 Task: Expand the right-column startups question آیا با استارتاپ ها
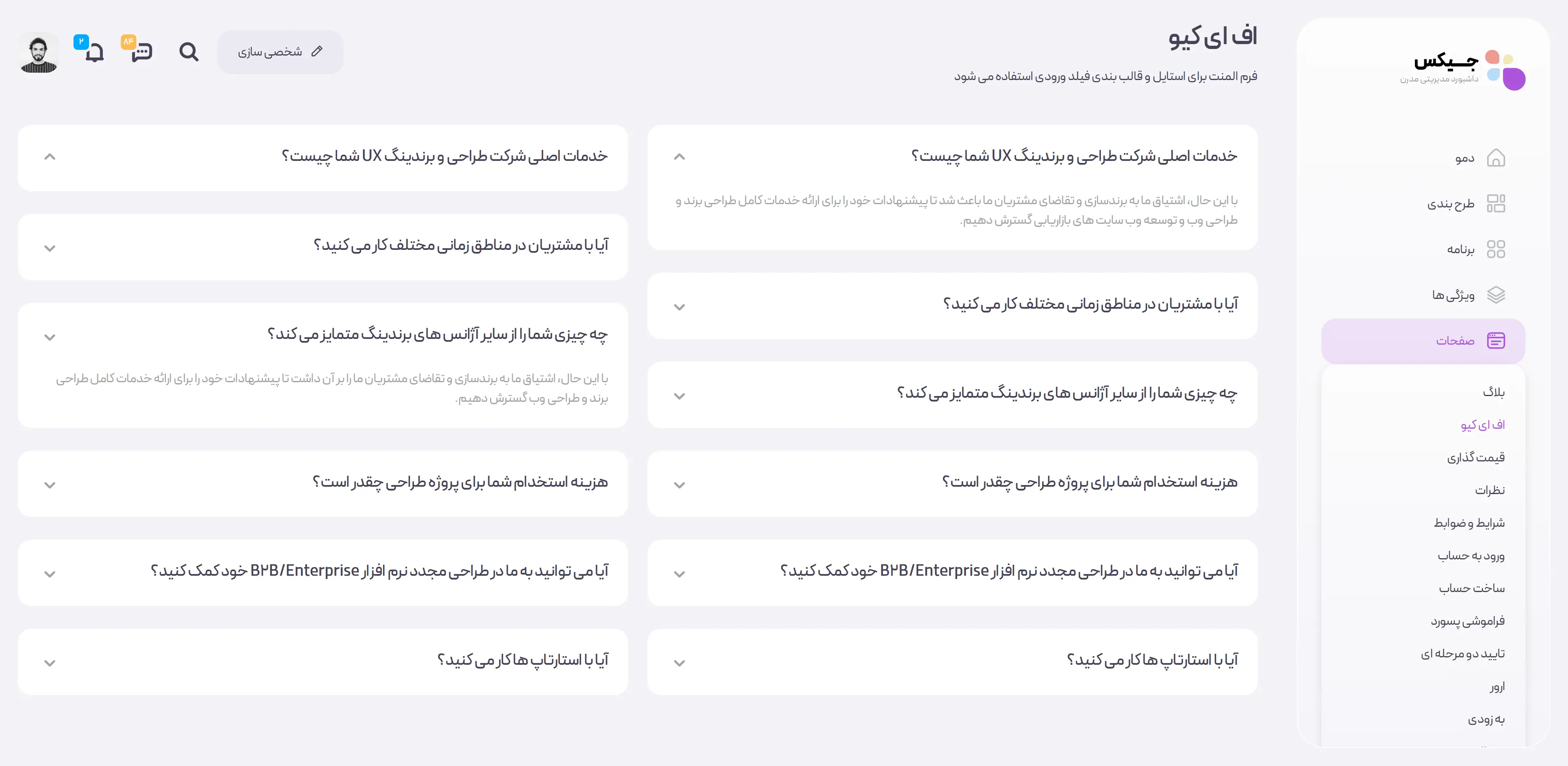click(679, 662)
